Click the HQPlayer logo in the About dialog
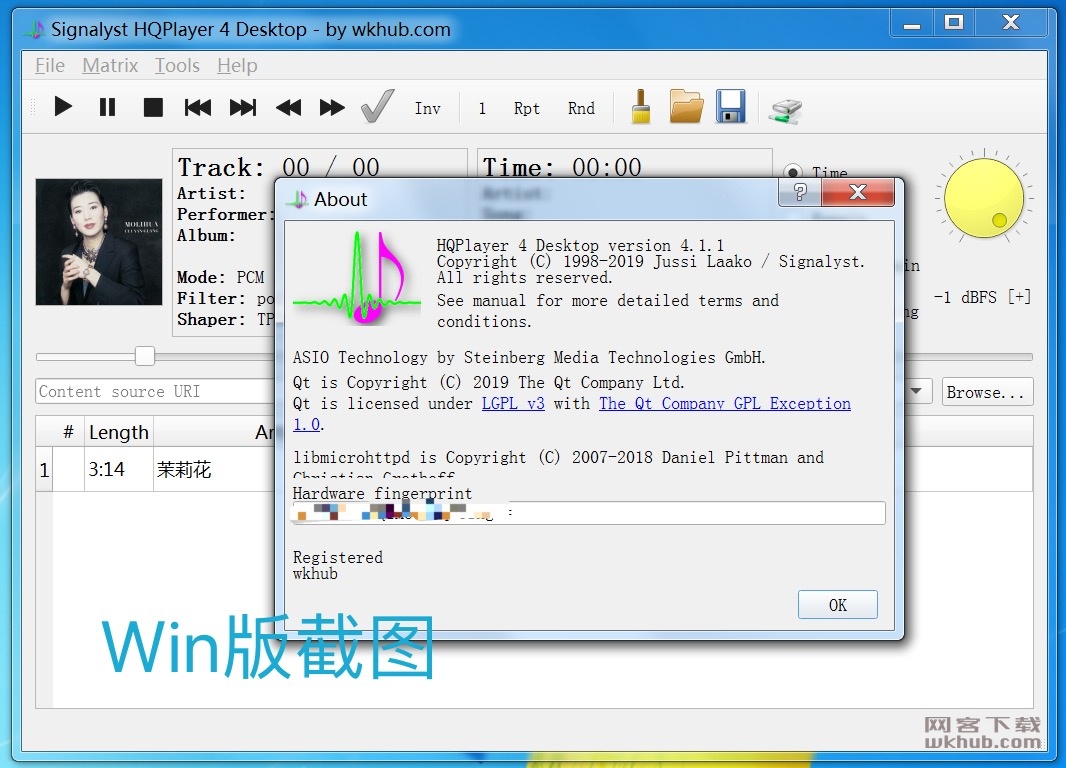Image resolution: width=1066 pixels, height=768 pixels. click(x=357, y=278)
